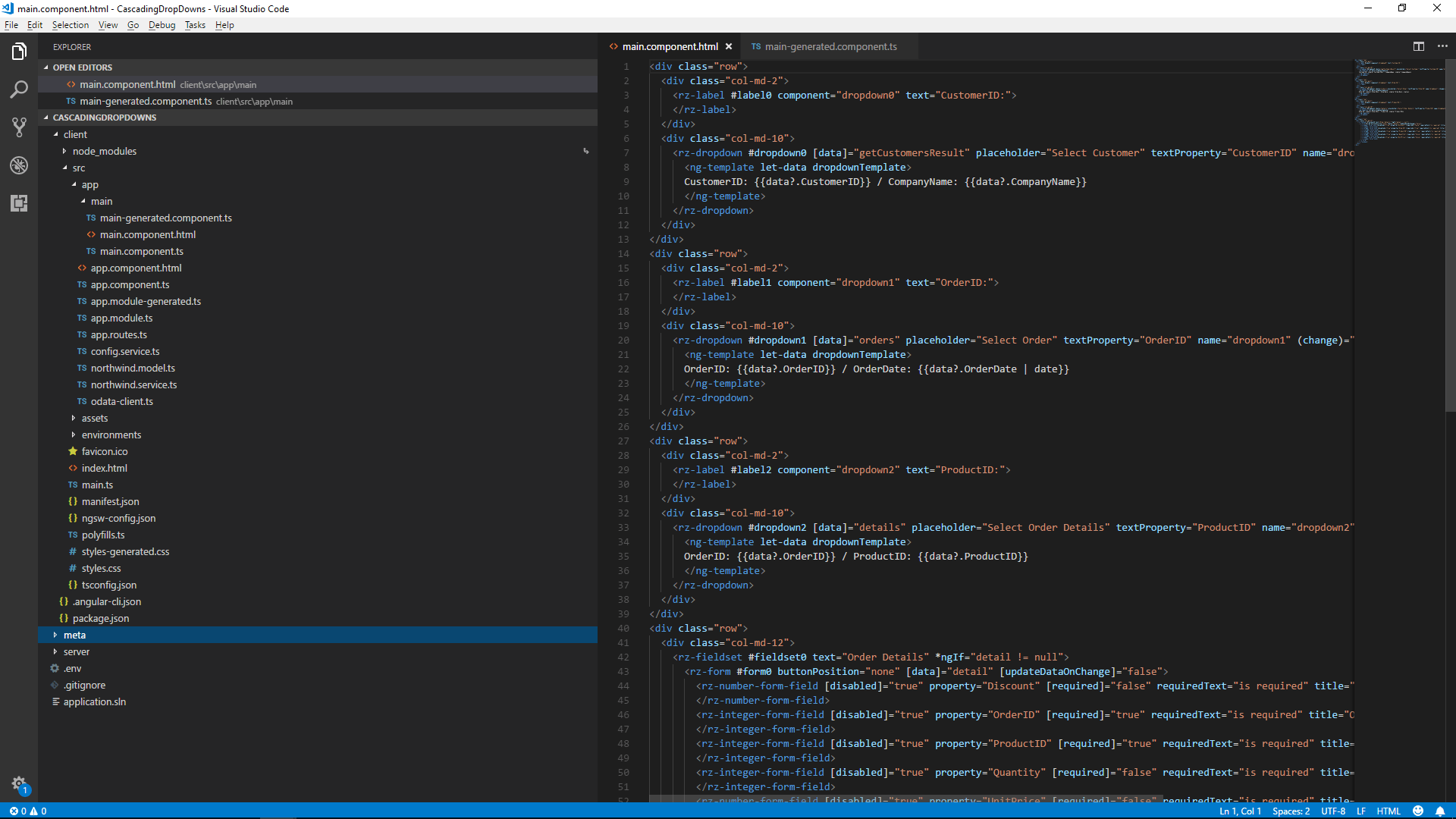1456x819 pixels.
Task: Click Ln 1, Col 1 go-to-line indicator
Action: click(1240, 811)
